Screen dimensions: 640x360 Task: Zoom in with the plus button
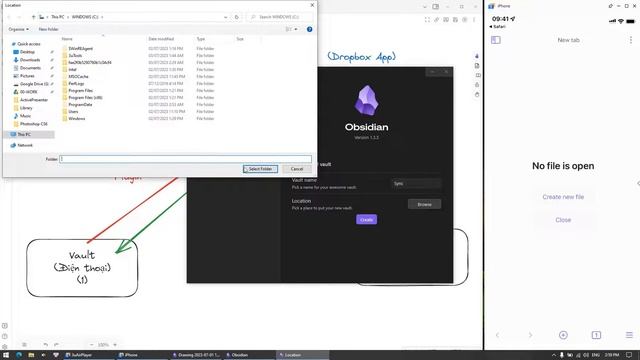click(x=115, y=345)
